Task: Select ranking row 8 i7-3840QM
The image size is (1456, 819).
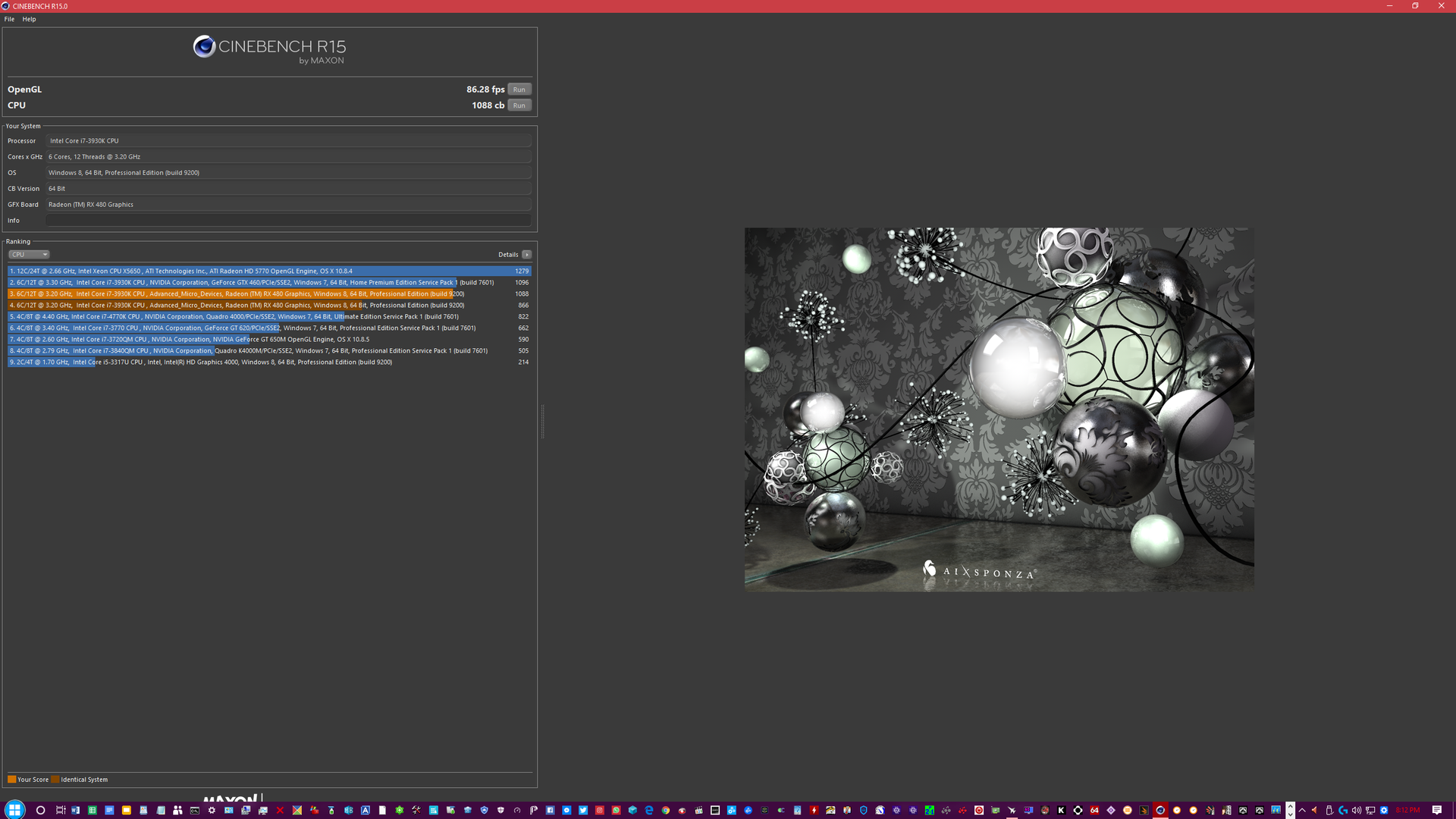Action: 269,350
